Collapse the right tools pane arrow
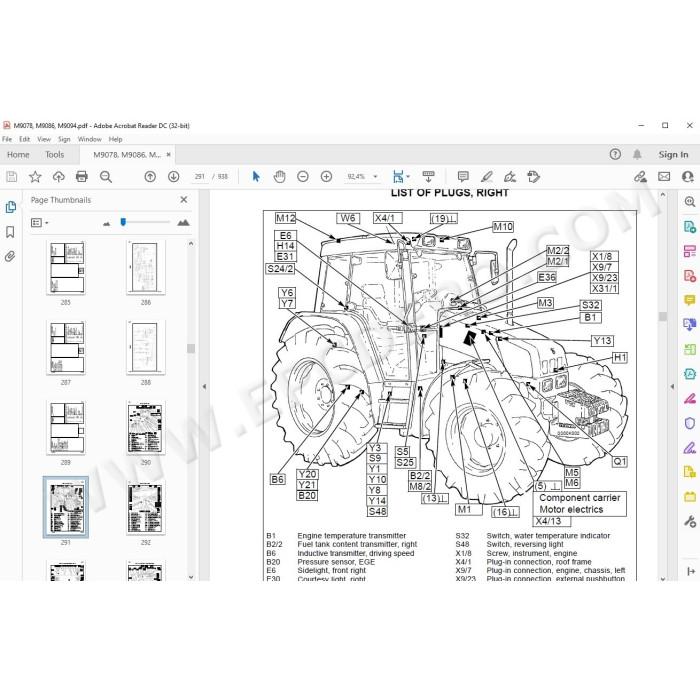The width and height of the screenshot is (700, 700). [672, 387]
